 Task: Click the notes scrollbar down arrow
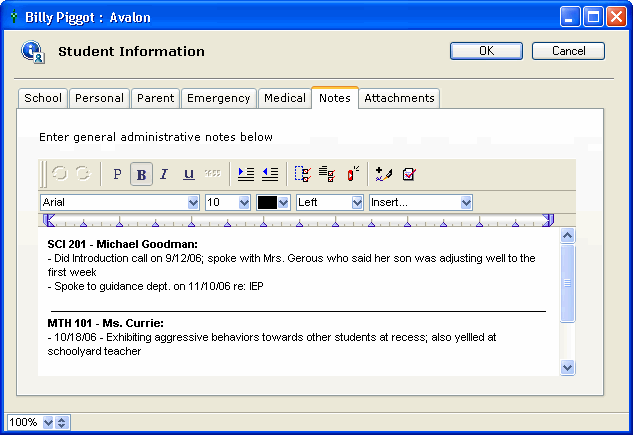click(x=568, y=367)
